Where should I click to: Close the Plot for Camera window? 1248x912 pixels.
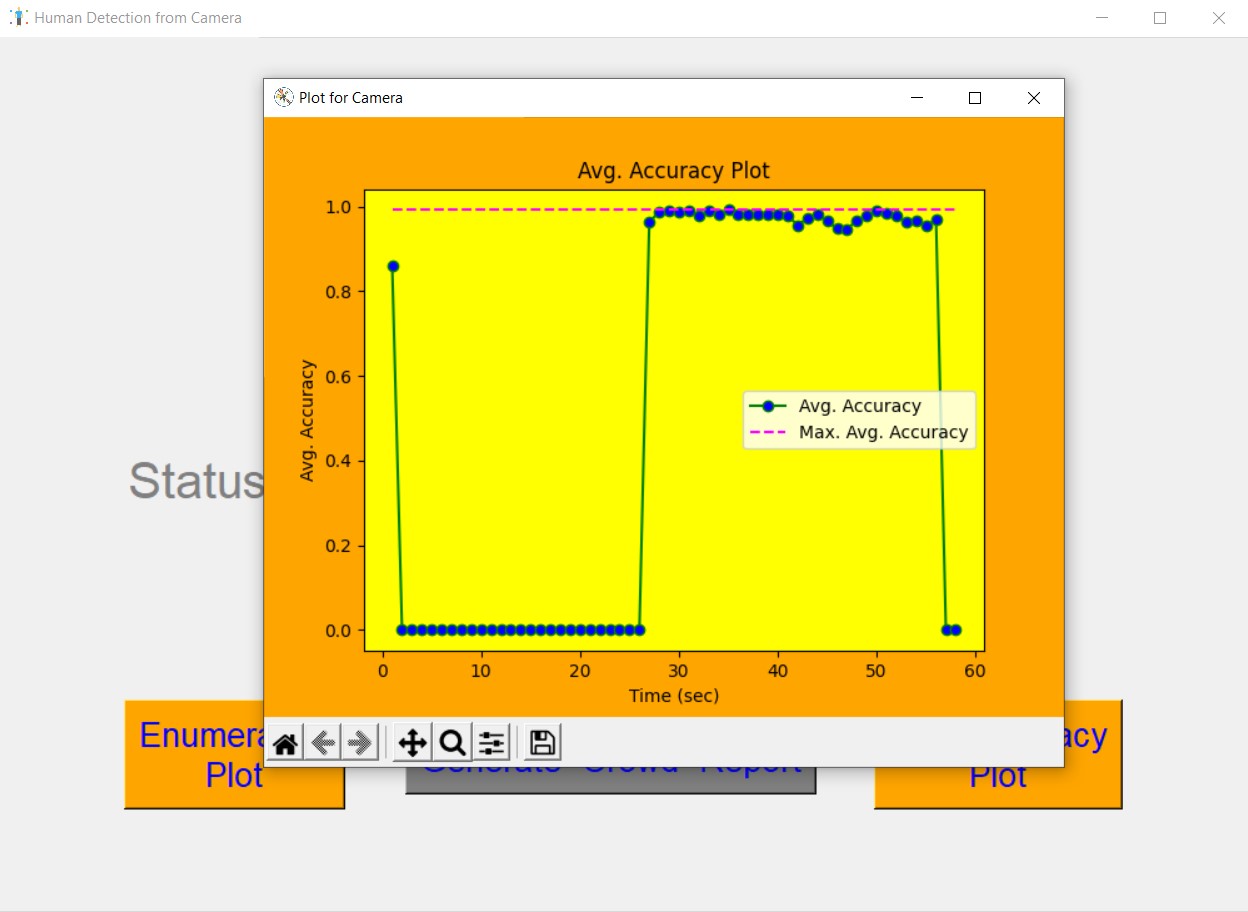tap(1034, 98)
